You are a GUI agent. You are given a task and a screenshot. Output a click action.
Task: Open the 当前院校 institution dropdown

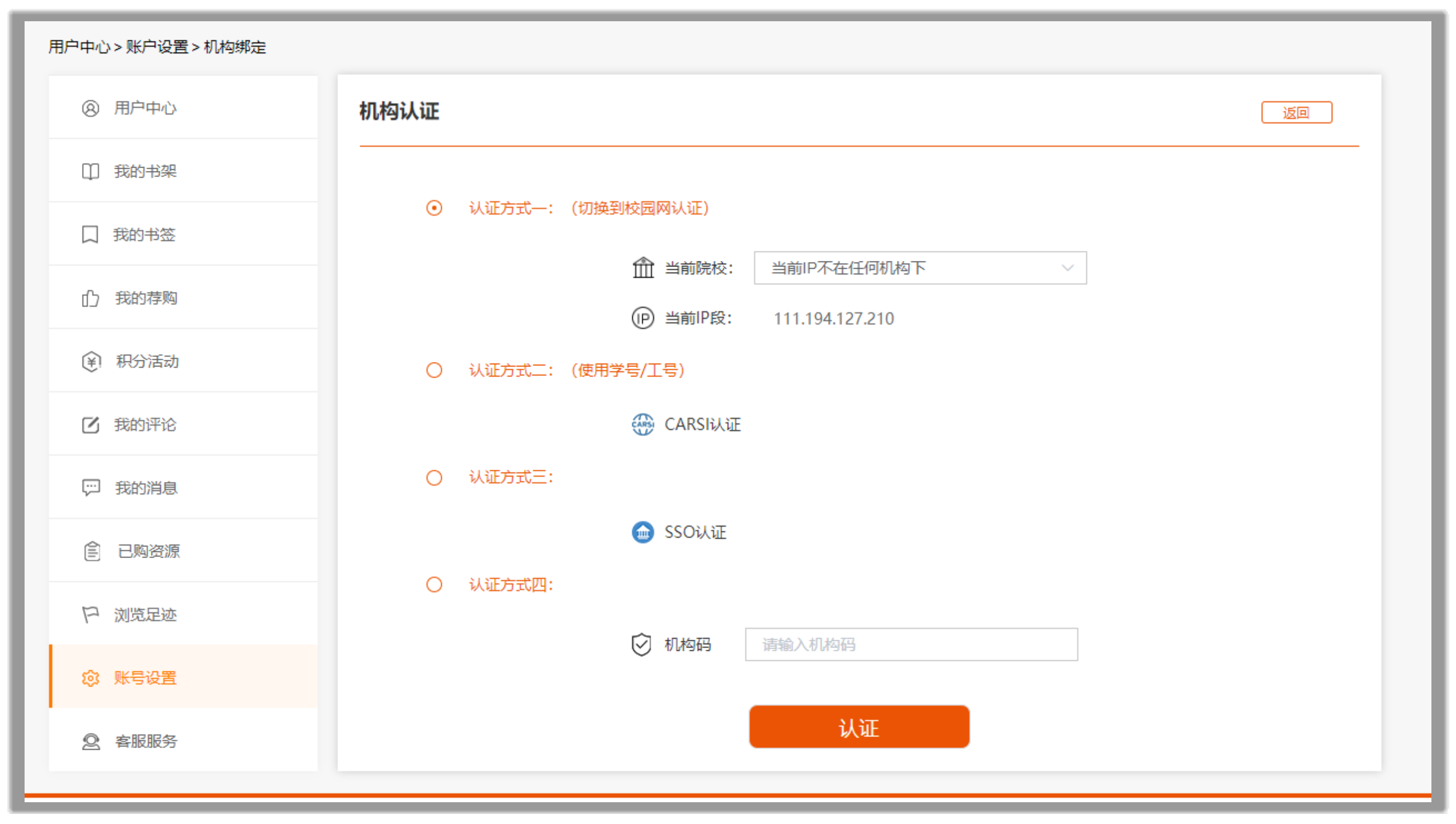(x=919, y=268)
